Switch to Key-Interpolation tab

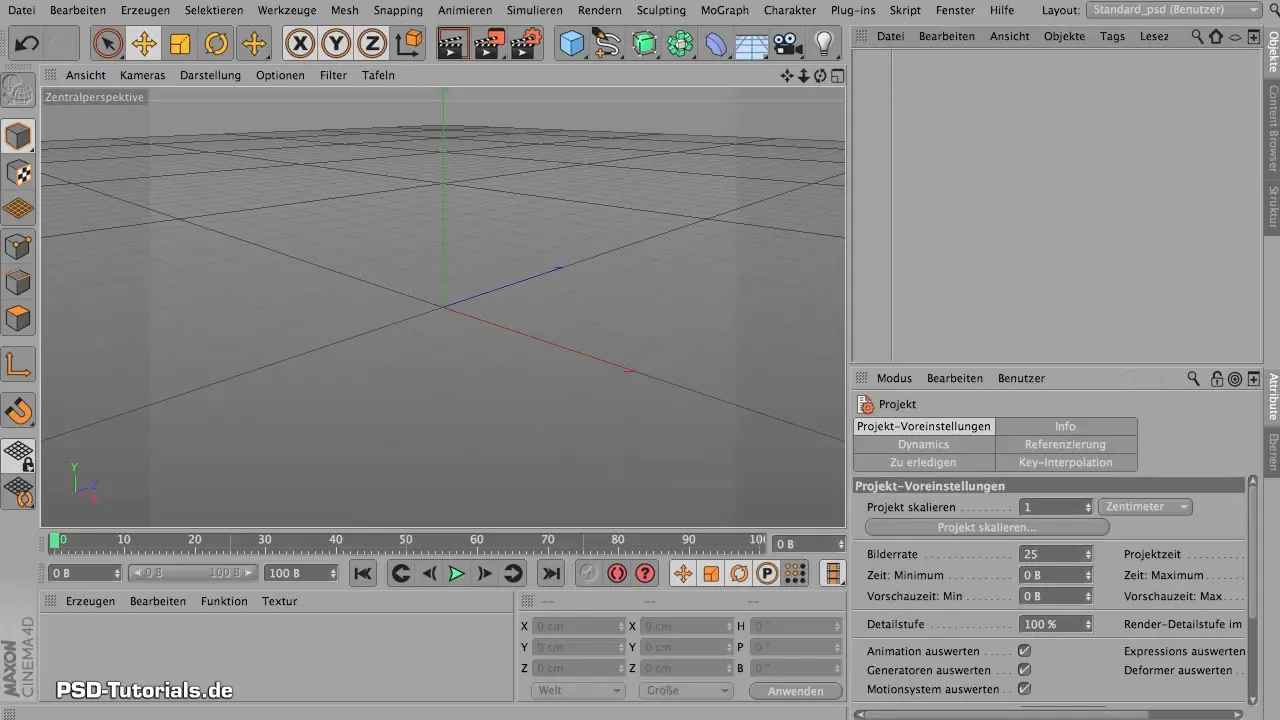click(x=1065, y=462)
